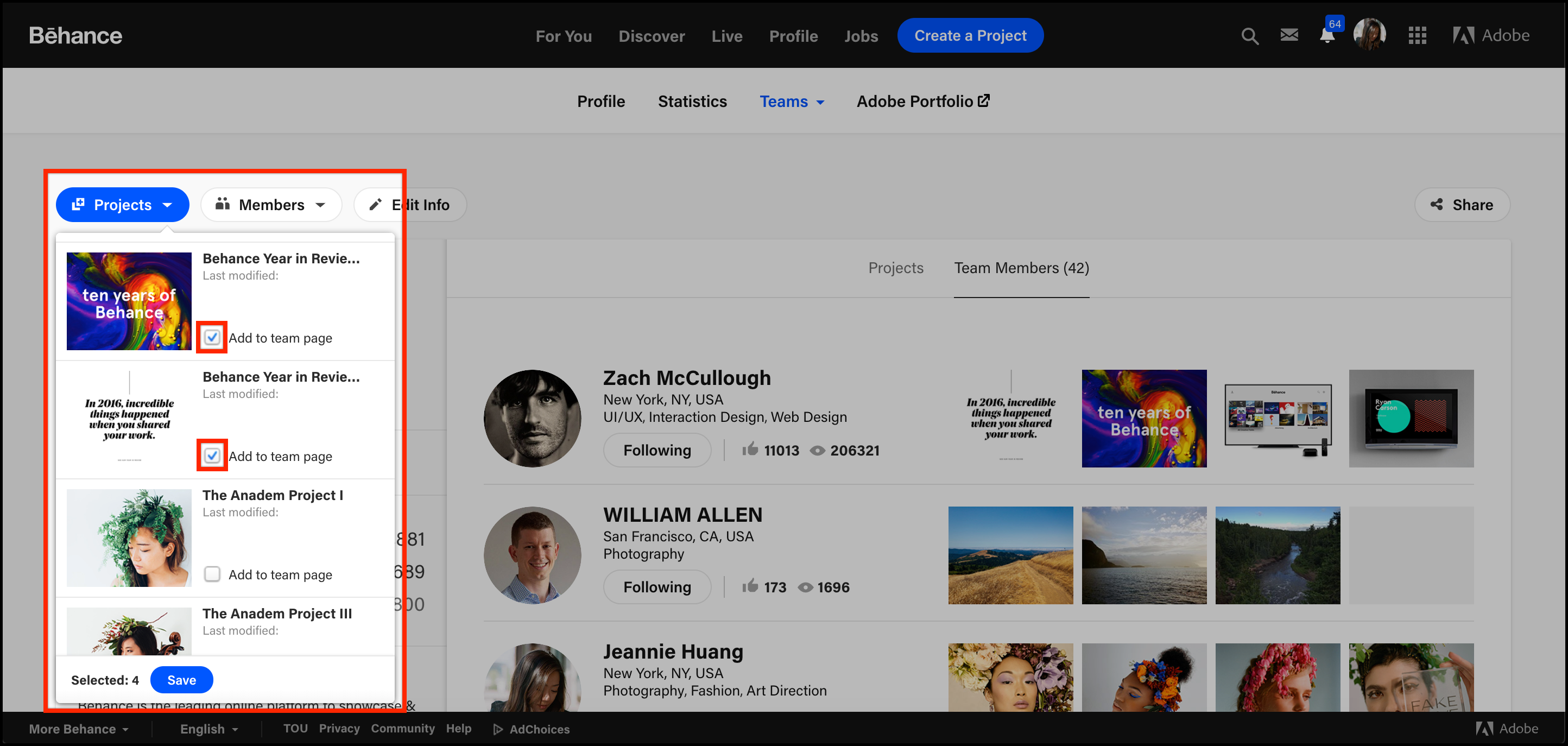Open the TOU footer link
This screenshot has height=746, width=1568.
(x=295, y=728)
